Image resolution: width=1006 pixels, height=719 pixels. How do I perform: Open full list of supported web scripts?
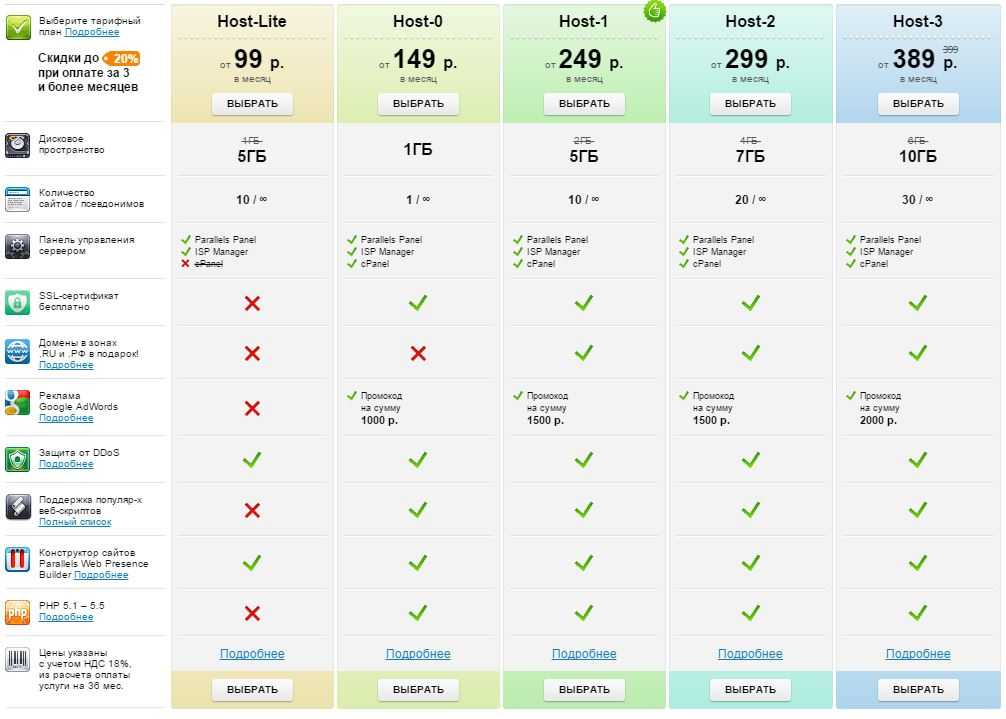click(x=75, y=522)
